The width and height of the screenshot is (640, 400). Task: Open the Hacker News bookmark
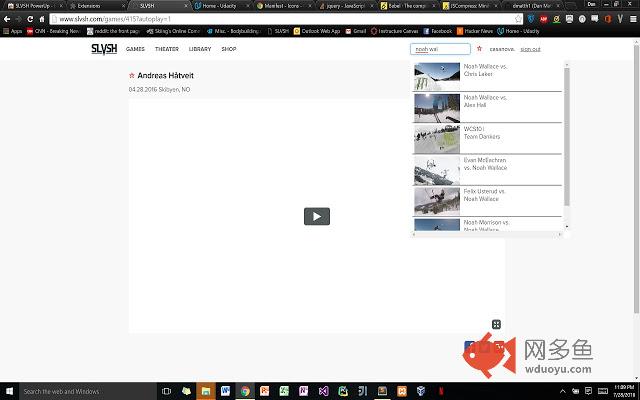click(475, 31)
